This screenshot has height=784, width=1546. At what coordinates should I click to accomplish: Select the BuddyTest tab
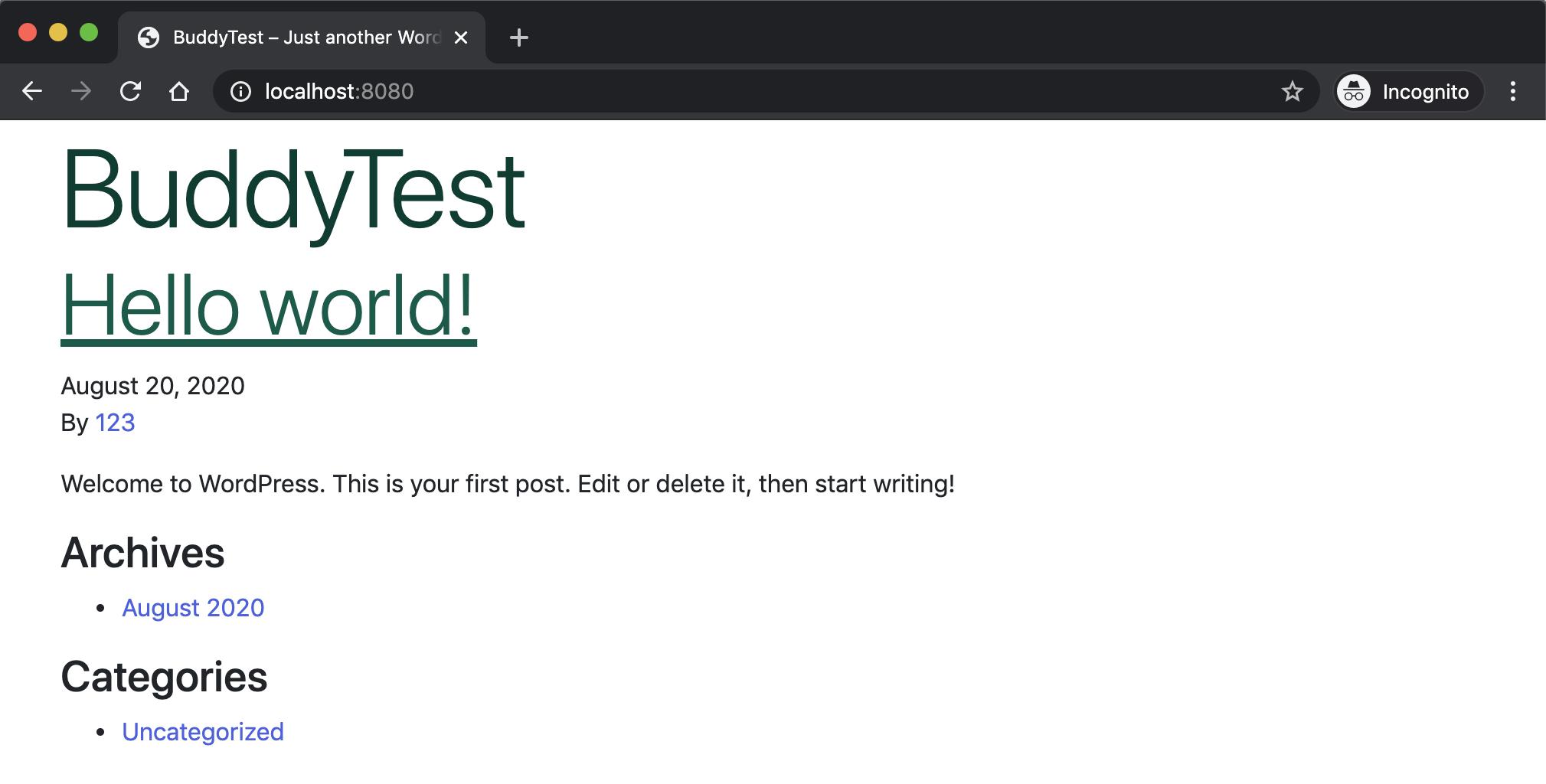291,37
